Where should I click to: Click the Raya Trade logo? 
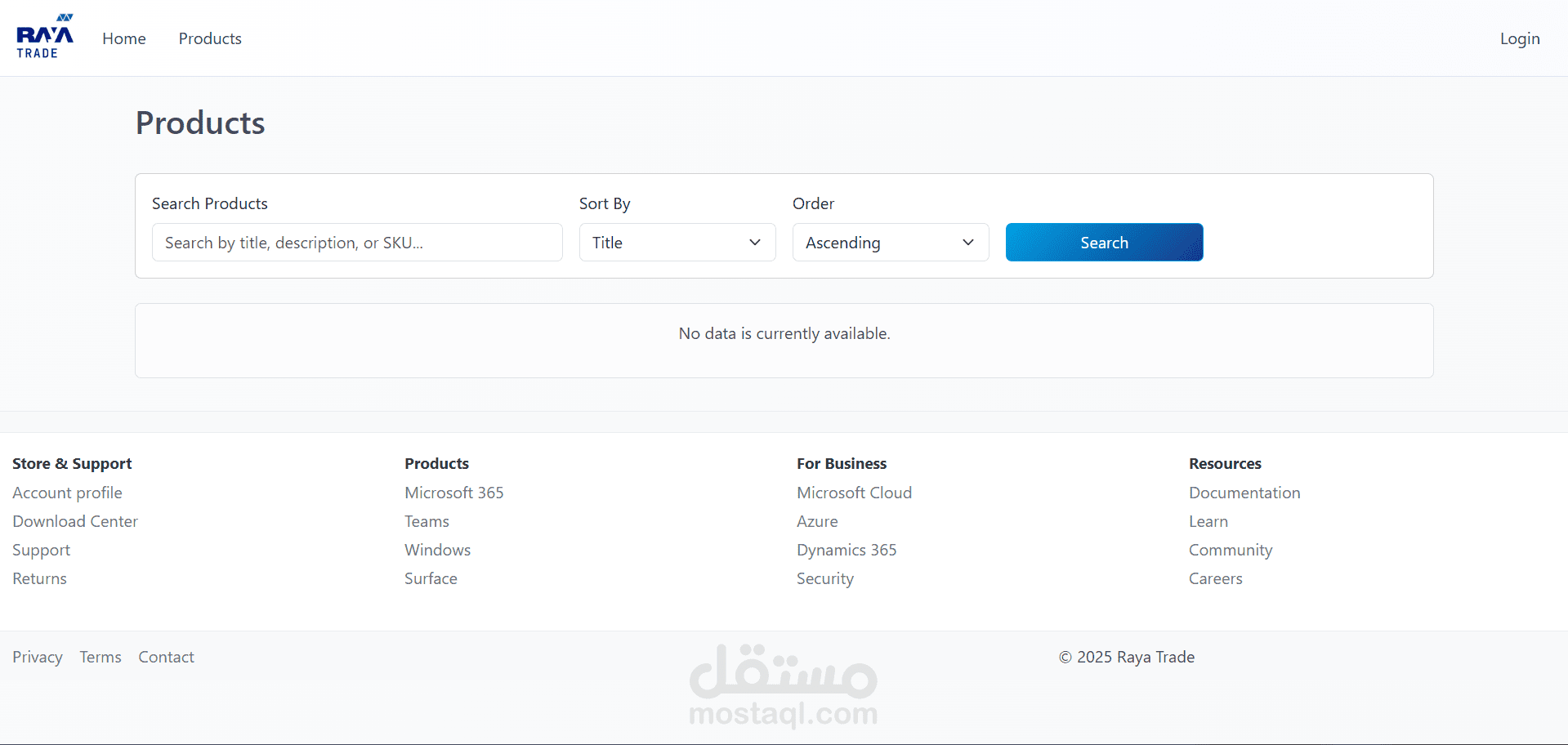[x=45, y=37]
